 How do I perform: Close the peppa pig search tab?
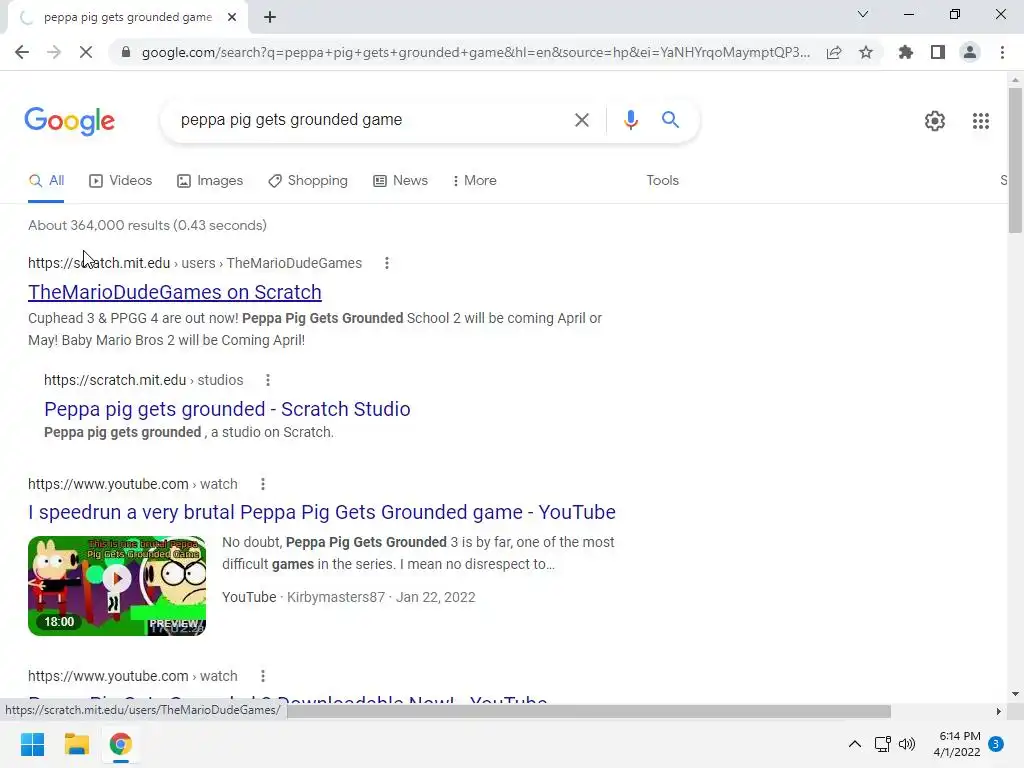coord(232,18)
